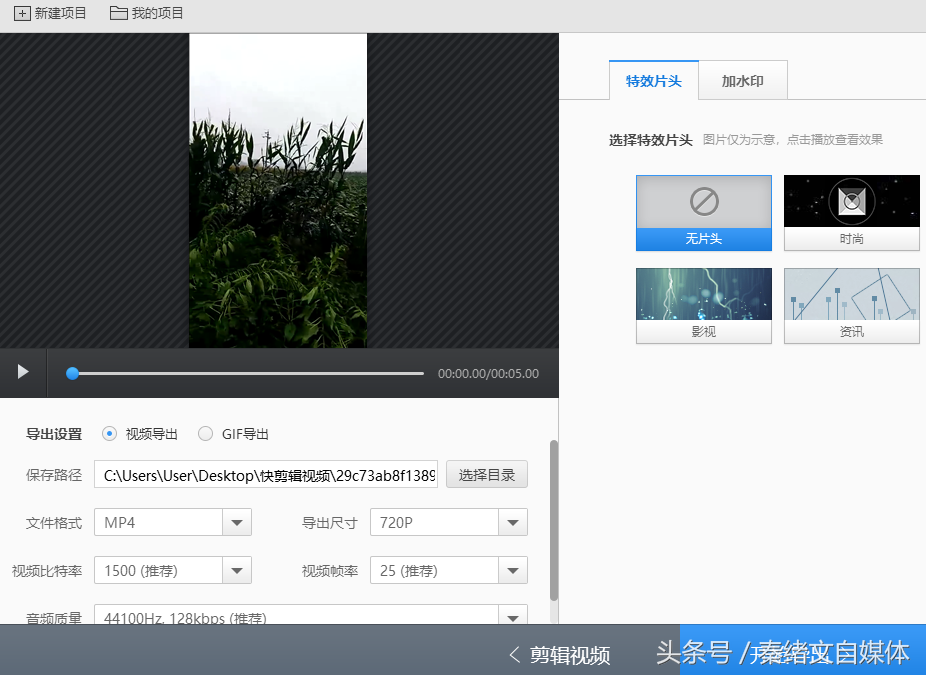Click the 新建项目 plus icon
Image resolution: width=926 pixels, height=675 pixels.
(x=22, y=14)
